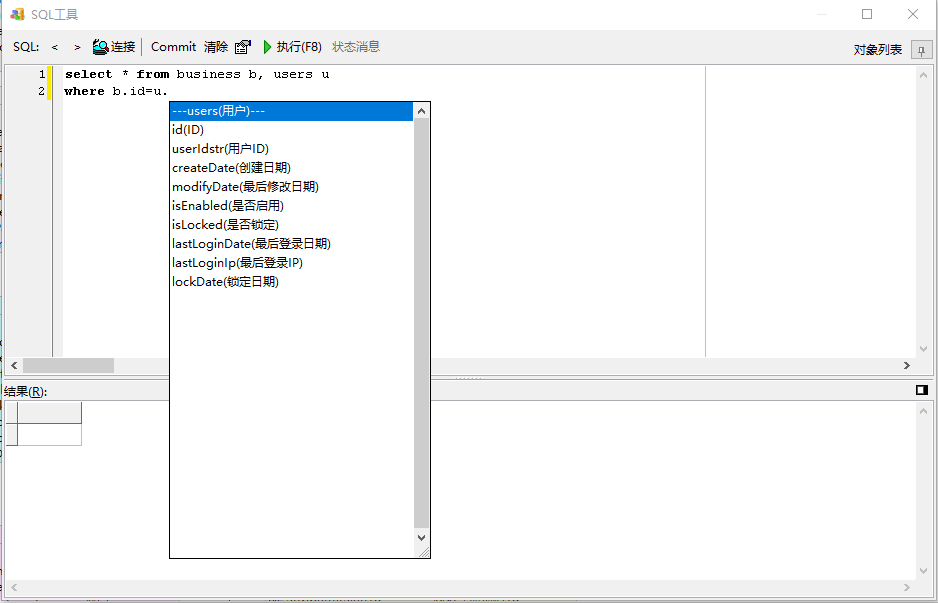The width and height of the screenshot is (938, 603).
Task: Click the SQL工具 window app icon
Action: [x=17, y=14]
